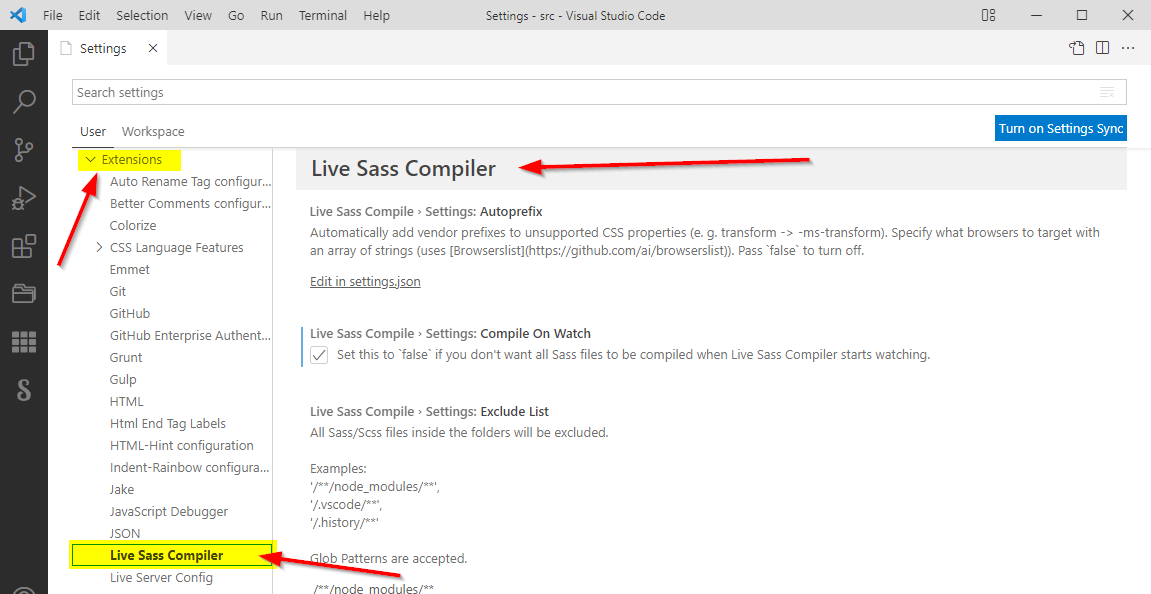Image resolution: width=1151 pixels, height=594 pixels.
Task: Select Auto Rename Tag configuration item
Action: click(x=190, y=181)
